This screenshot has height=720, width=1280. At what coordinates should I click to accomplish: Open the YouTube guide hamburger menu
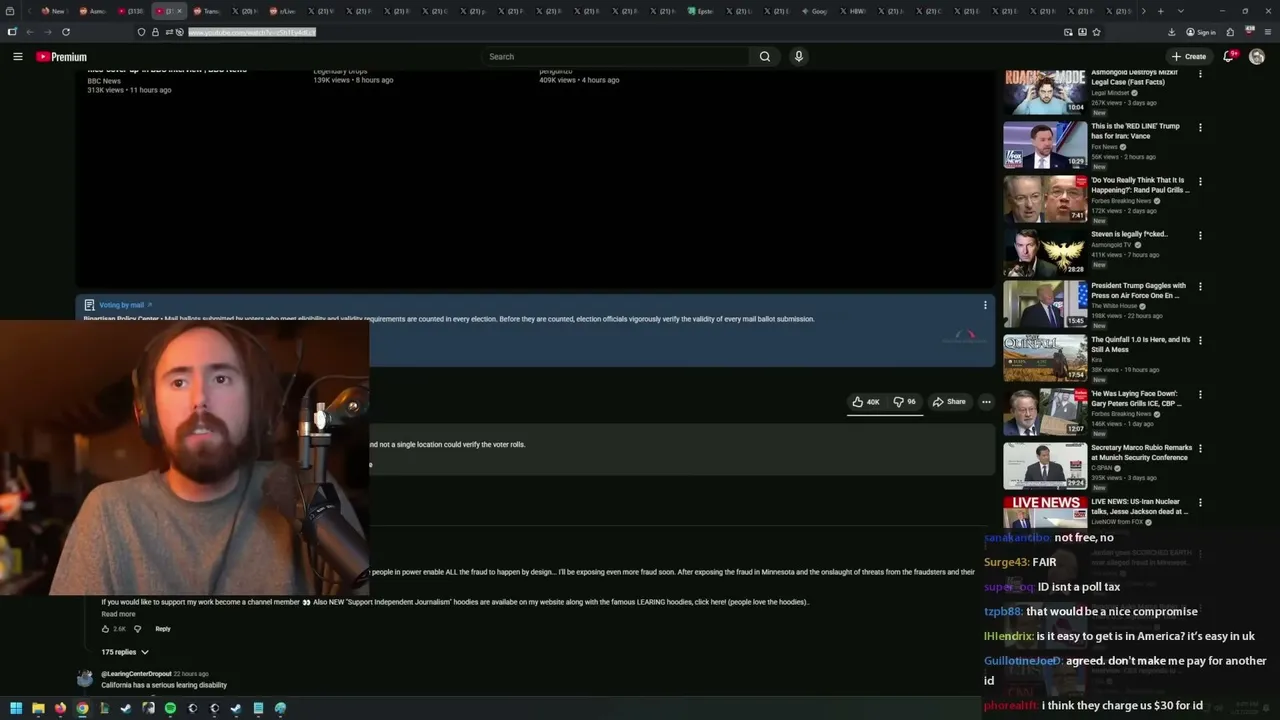pos(17,57)
